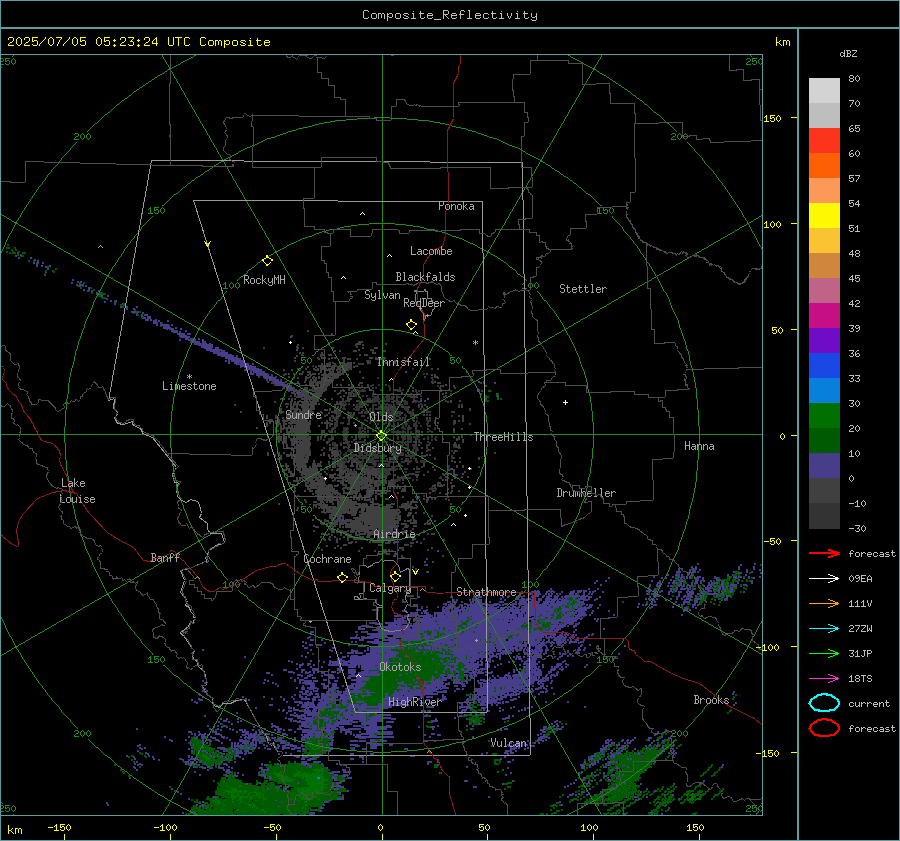Click the Strathmore label
The image size is (900, 841).
486,592
